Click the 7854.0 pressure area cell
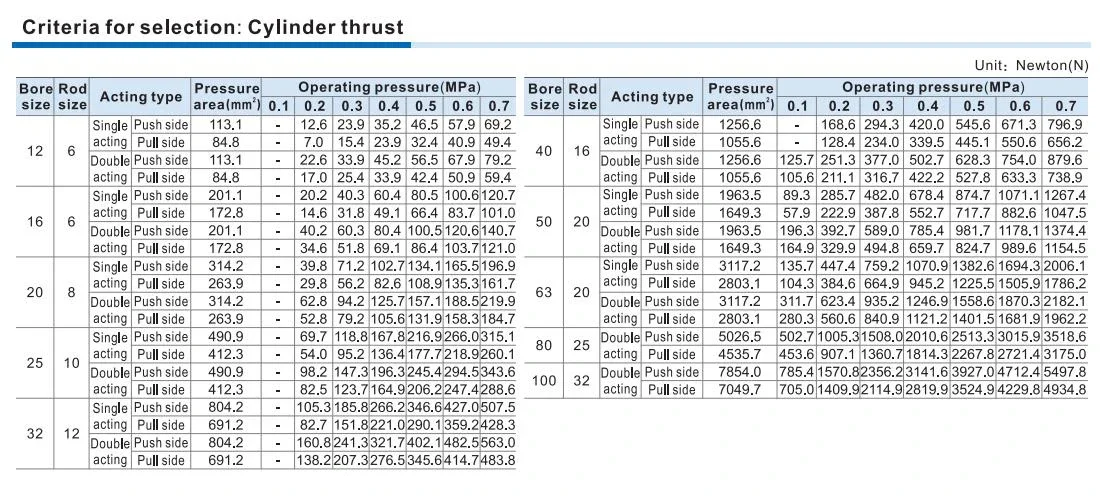Screen dimensions: 1100x496 coord(741,372)
